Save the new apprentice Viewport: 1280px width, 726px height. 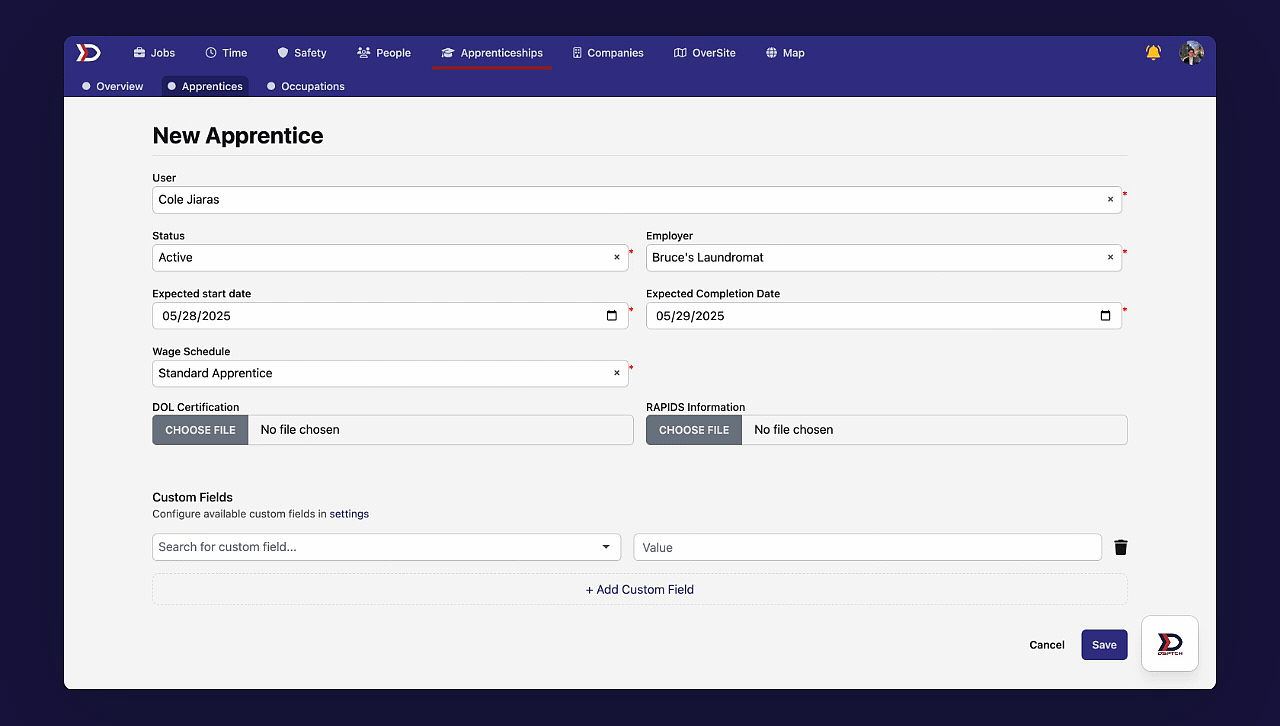(x=1104, y=645)
